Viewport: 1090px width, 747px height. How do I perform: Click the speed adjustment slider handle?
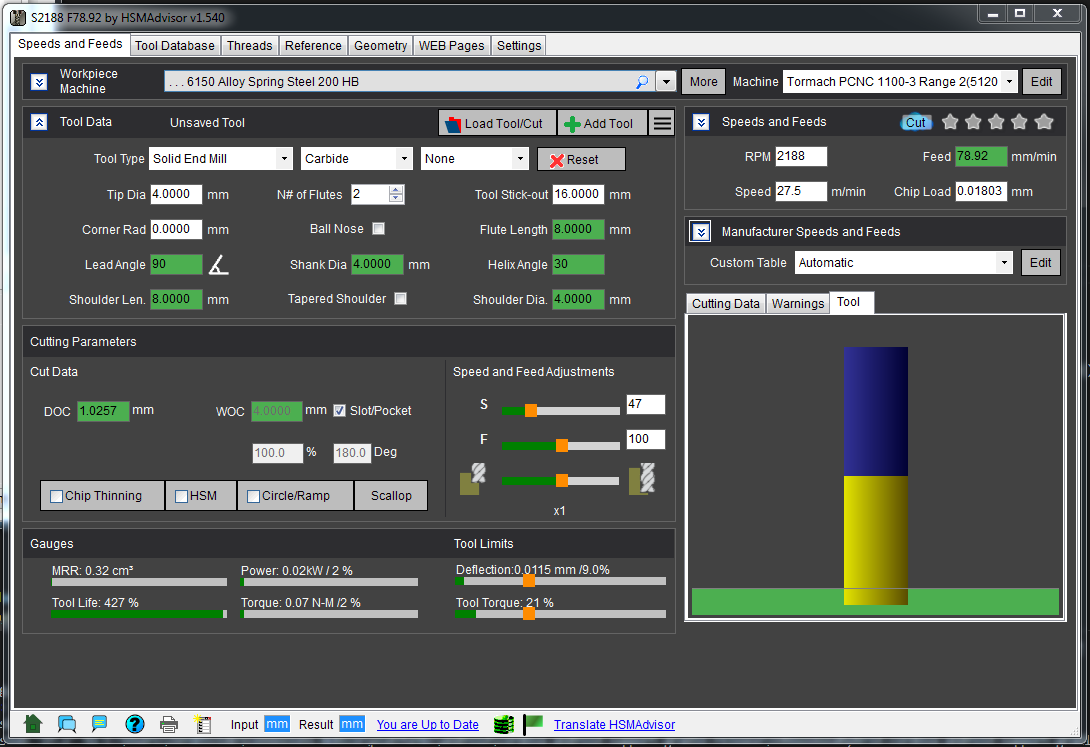530,410
